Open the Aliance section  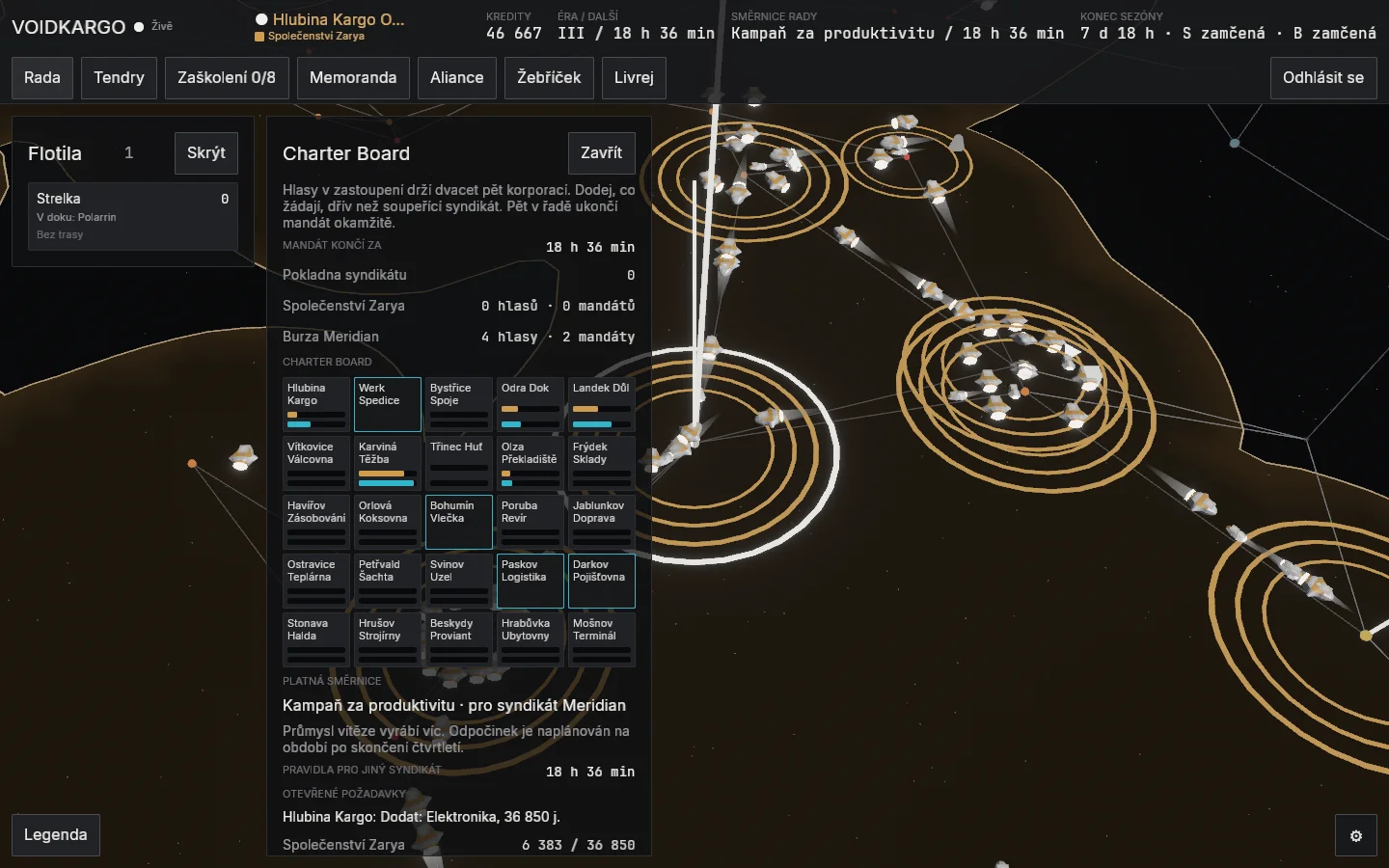[457, 78]
